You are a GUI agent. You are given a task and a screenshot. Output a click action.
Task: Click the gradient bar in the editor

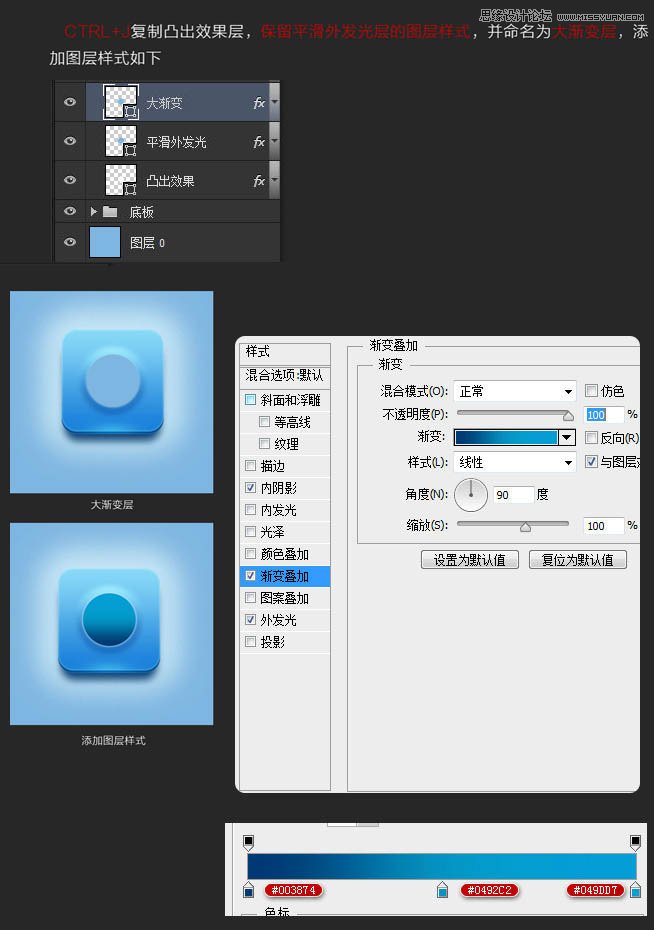point(442,866)
